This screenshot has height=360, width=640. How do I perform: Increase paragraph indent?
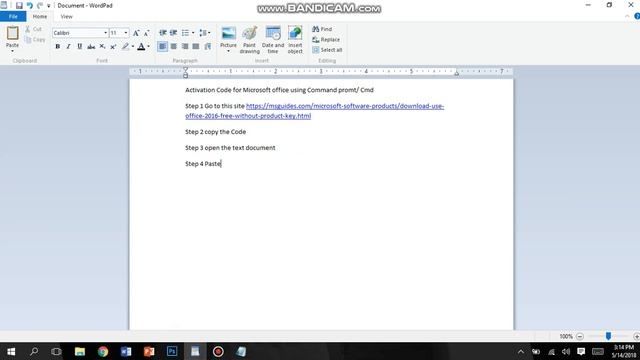pyautogui.click(x=173, y=33)
